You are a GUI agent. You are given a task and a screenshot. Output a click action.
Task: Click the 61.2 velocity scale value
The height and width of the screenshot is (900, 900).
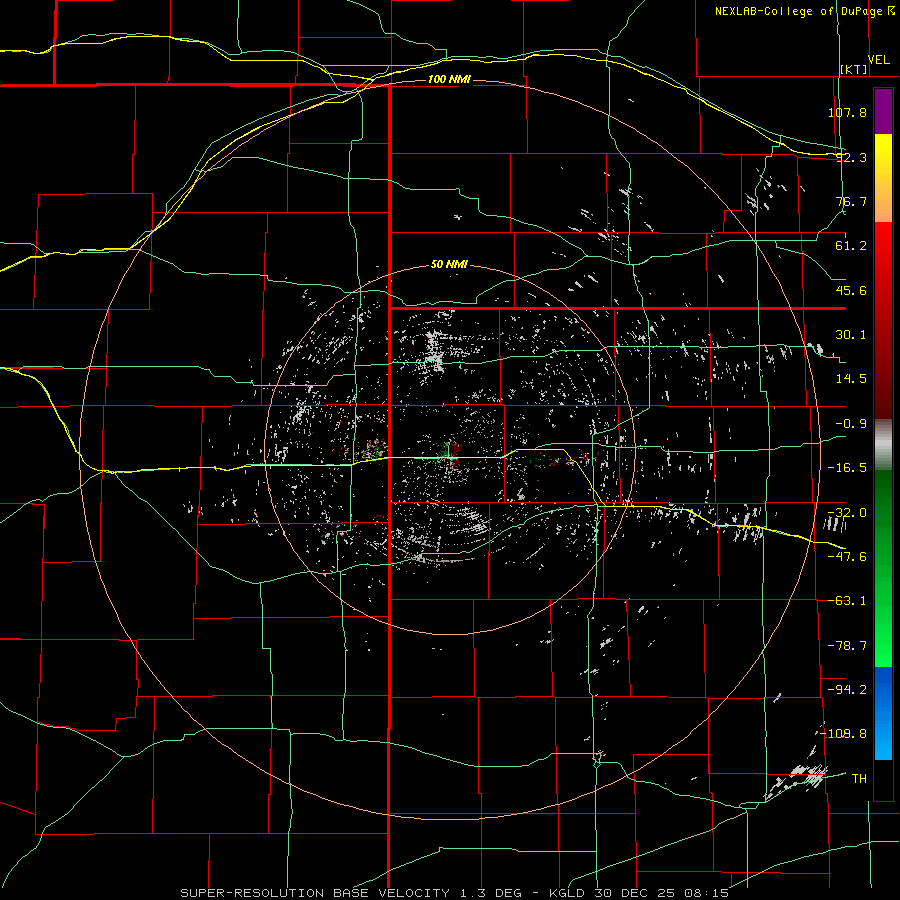coord(851,246)
